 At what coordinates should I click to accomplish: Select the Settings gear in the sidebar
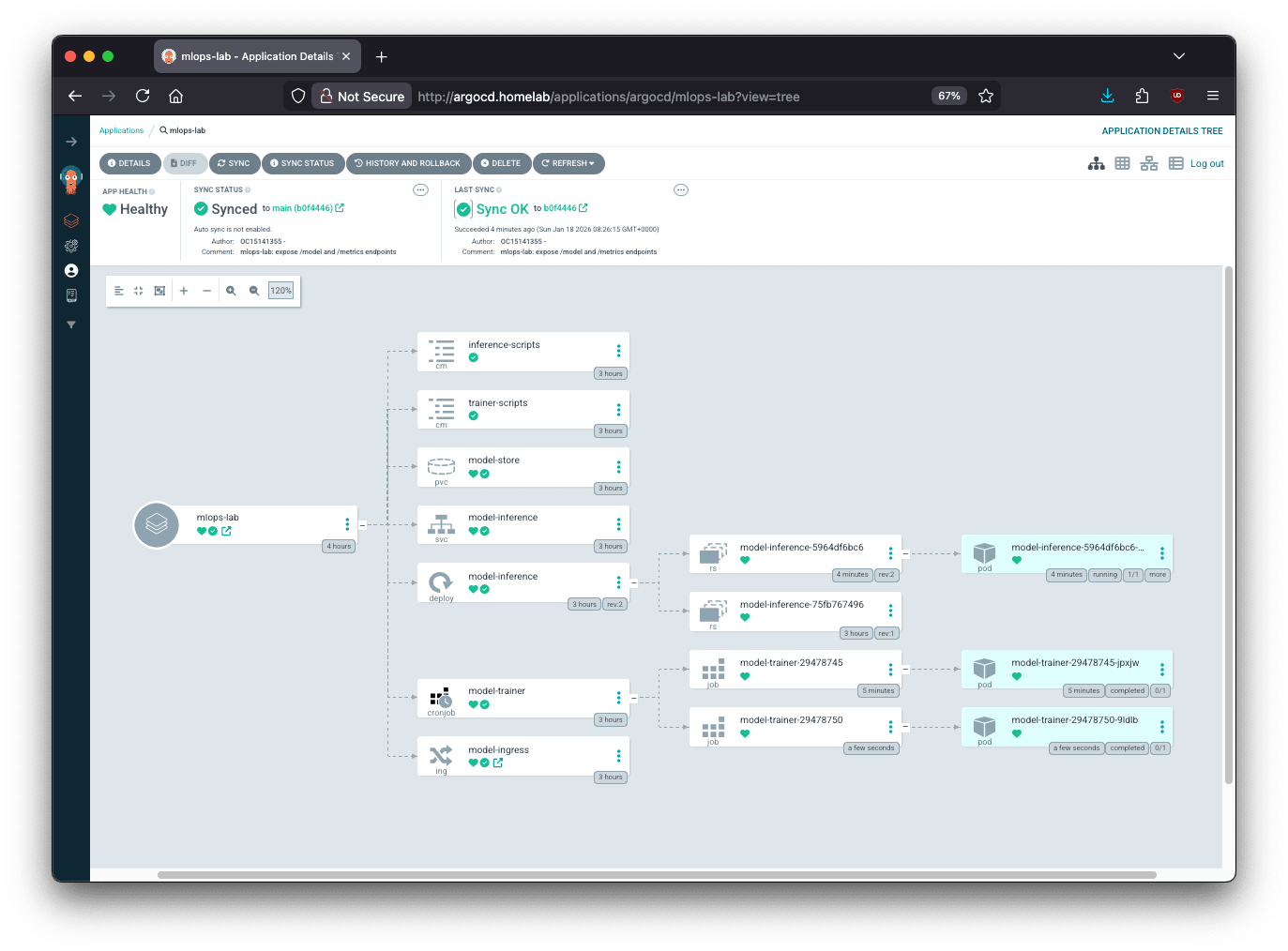point(71,245)
